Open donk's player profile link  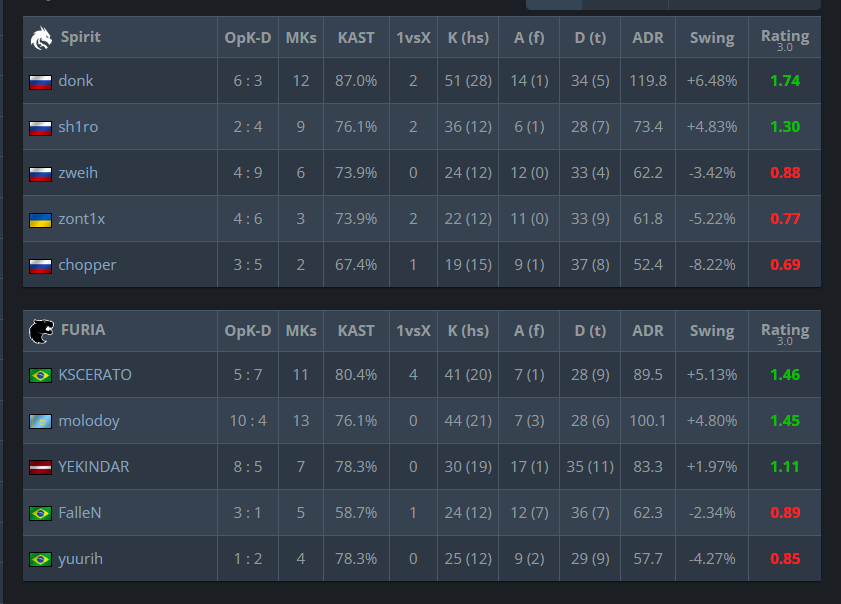(x=76, y=81)
